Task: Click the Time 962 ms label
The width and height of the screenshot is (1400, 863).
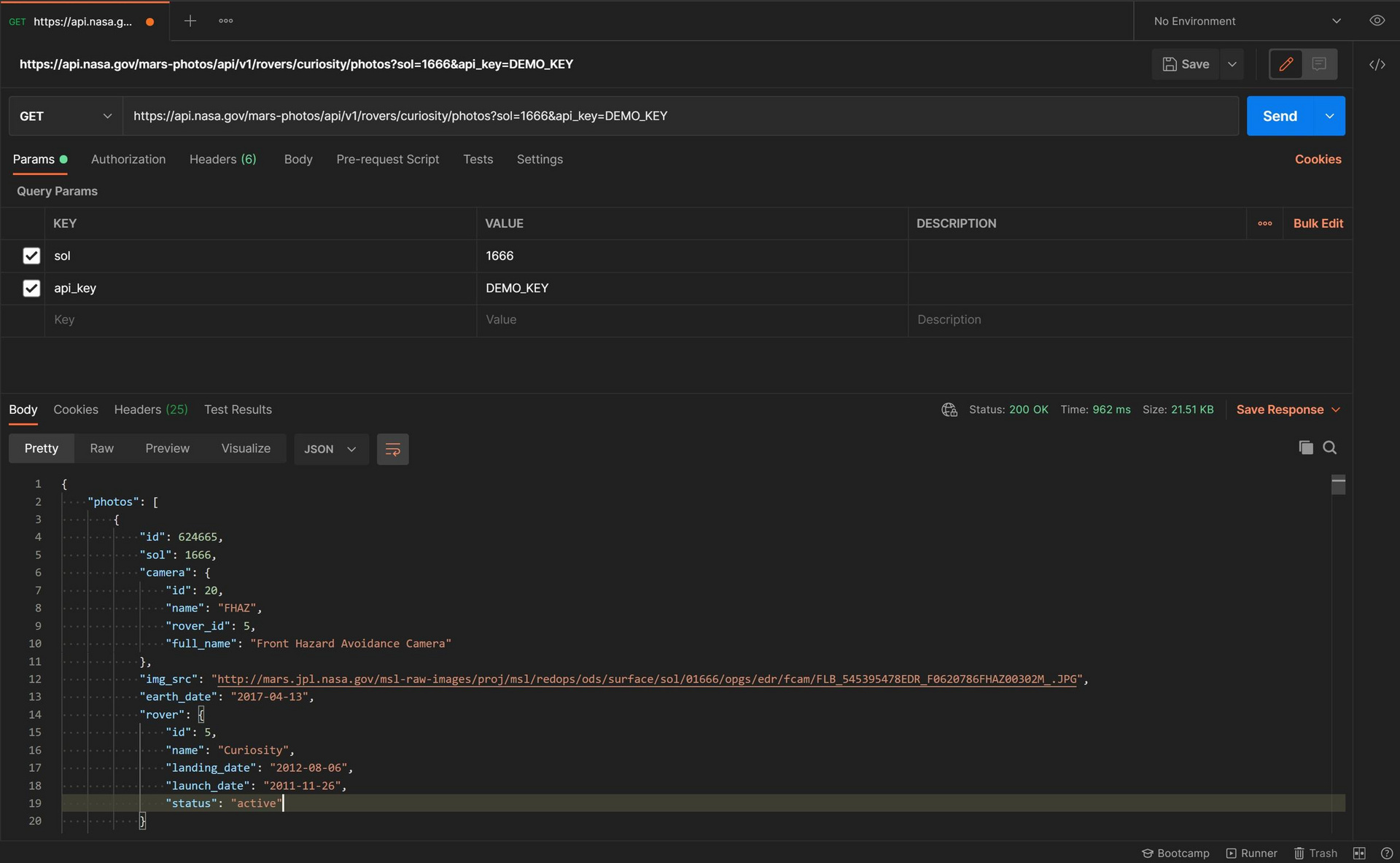Action: [x=1095, y=410]
